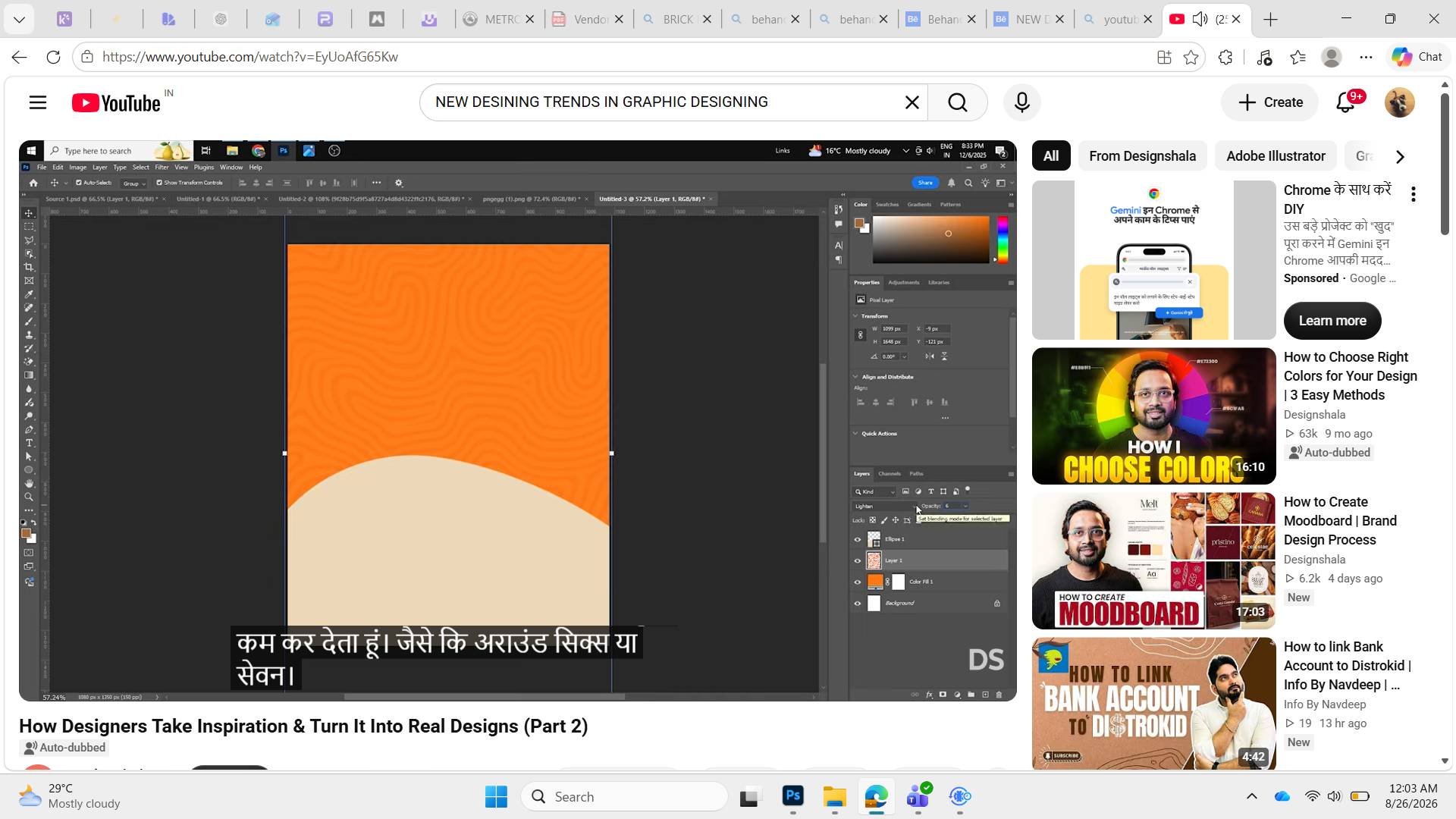
Task: Show hidden system tray icons
Action: point(1251,796)
